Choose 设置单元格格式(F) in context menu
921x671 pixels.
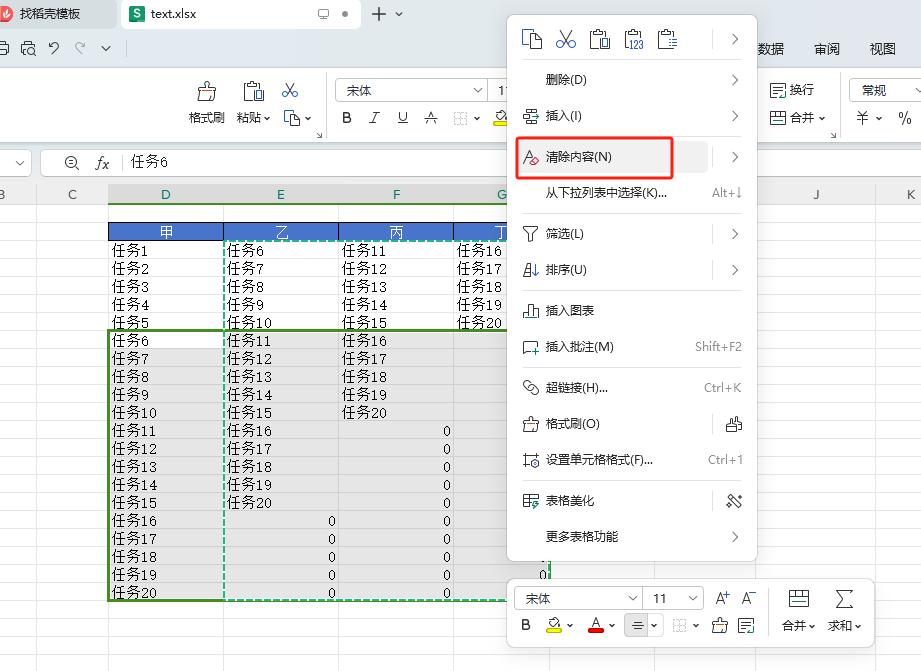point(631,459)
